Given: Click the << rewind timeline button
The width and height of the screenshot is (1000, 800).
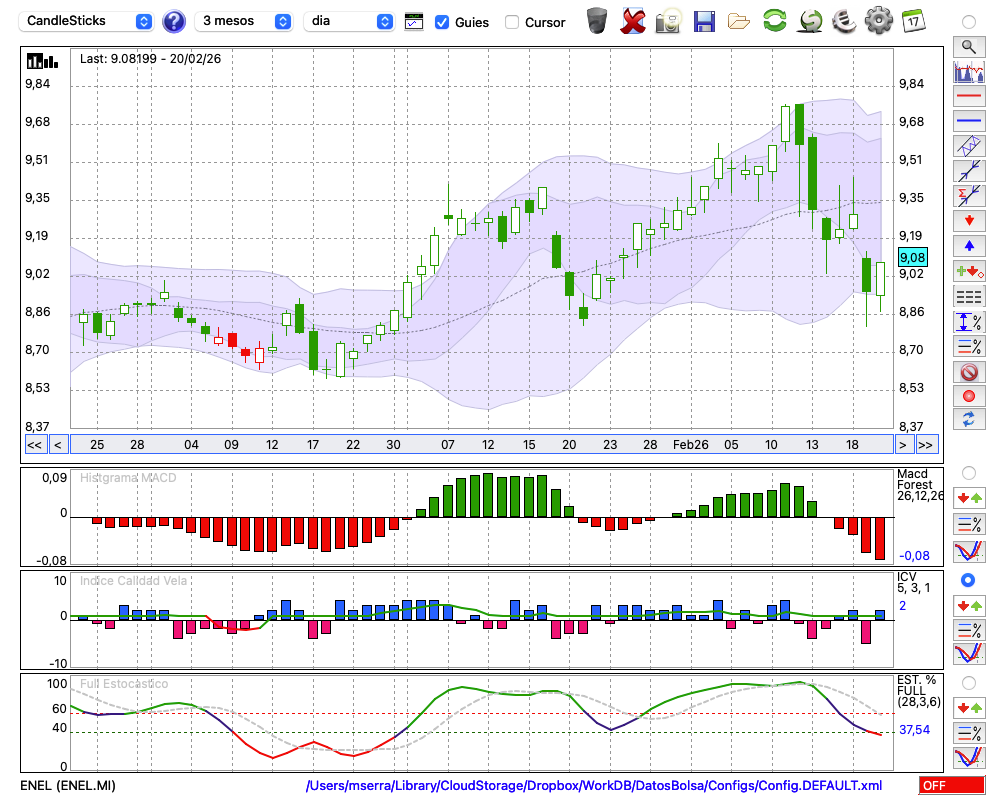Looking at the screenshot, I should coord(34,444).
